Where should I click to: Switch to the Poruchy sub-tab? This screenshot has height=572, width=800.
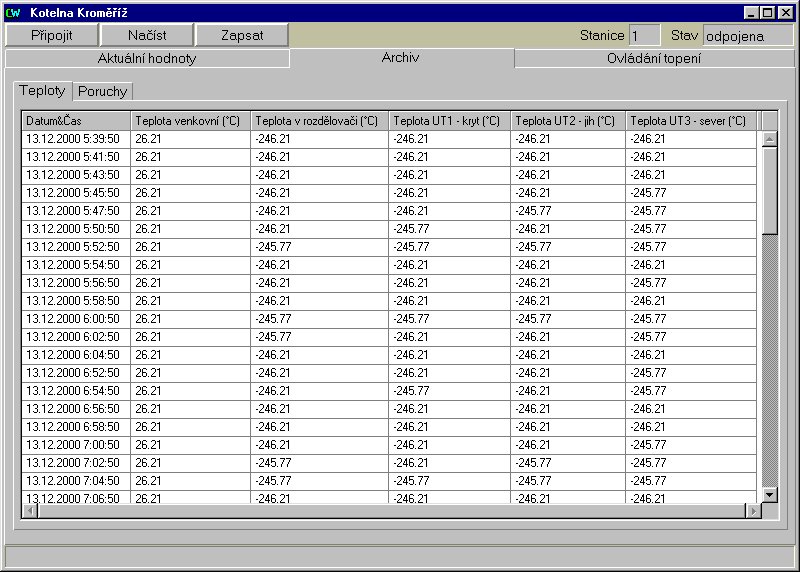coord(102,92)
